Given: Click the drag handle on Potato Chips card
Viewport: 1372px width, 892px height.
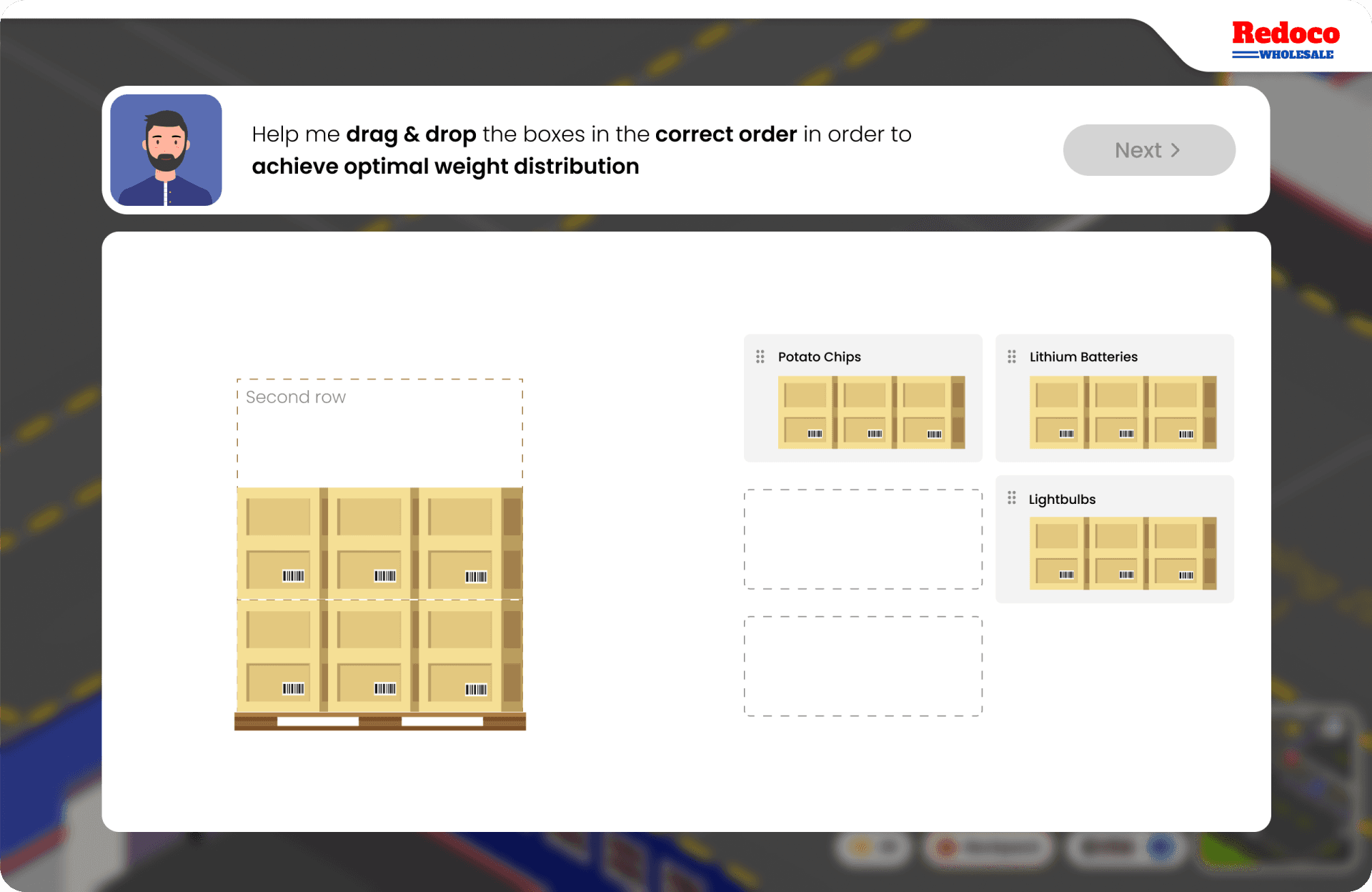Looking at the screenshot, I should coord(760,357).
